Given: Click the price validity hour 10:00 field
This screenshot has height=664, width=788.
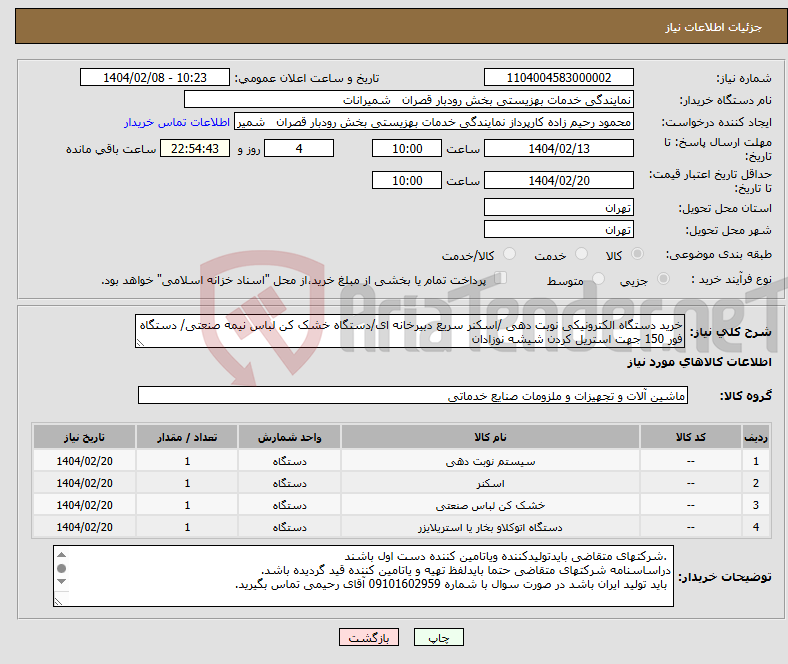Looking at the screenshot, I should pyautogui.click(x=407, y=180).
